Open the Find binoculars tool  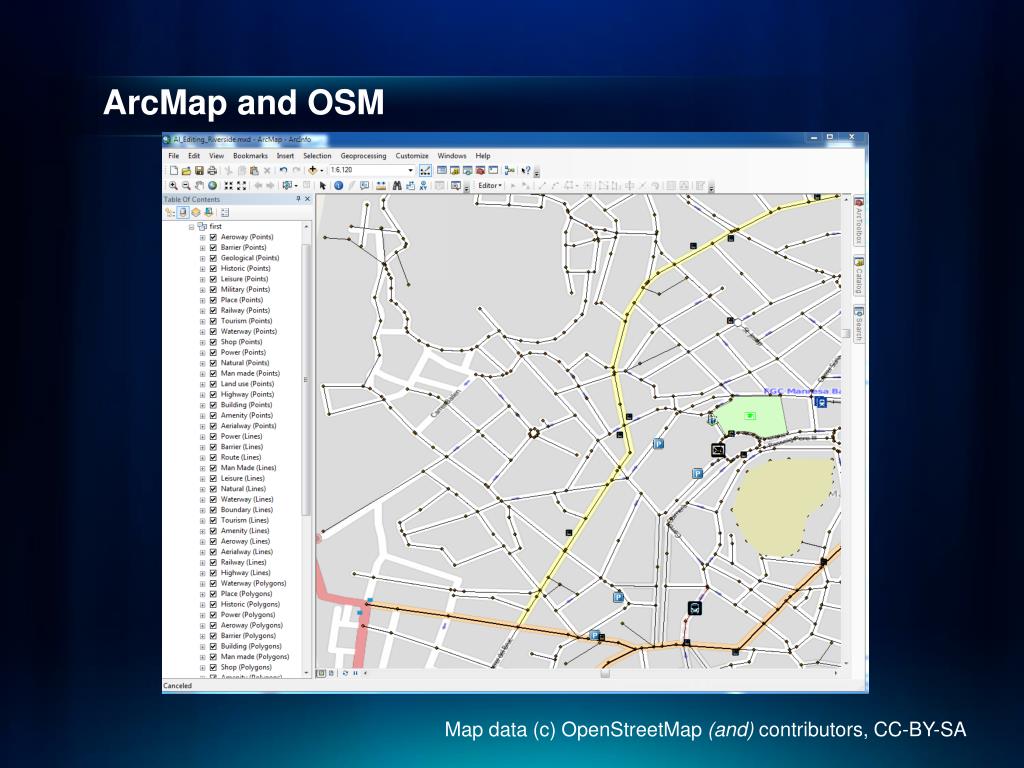(x=396, y=185)
